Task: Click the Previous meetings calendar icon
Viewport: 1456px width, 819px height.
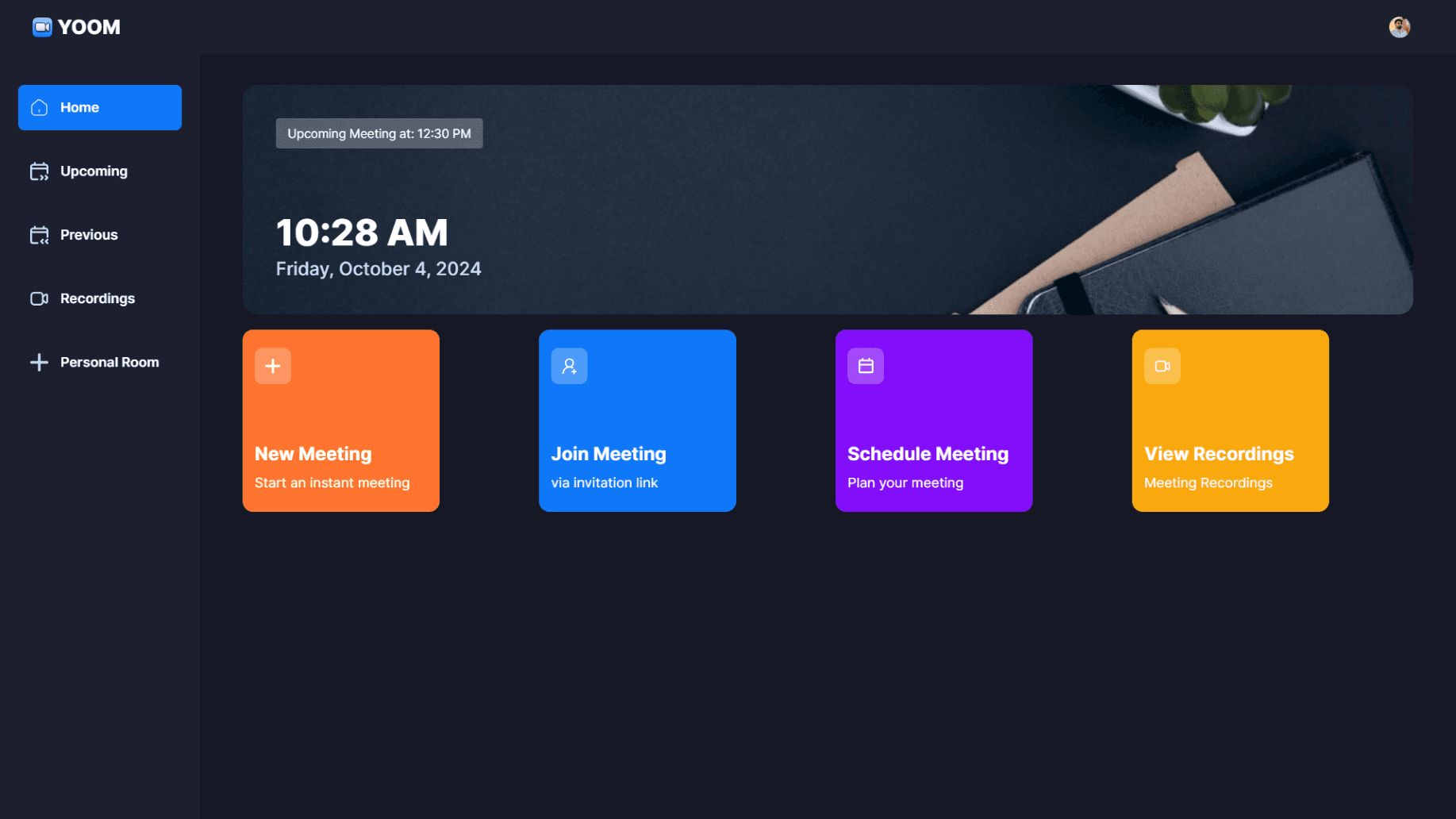Action: pyautogui.click(x=38, y=234)
